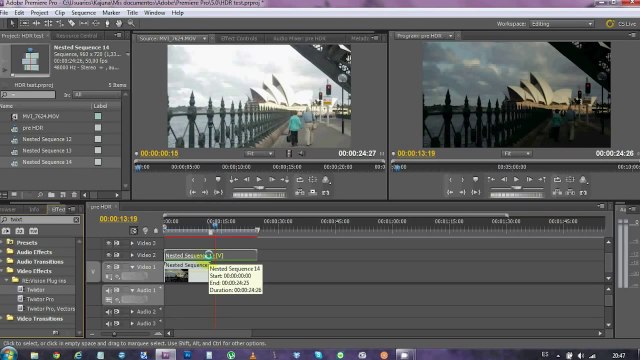Open the File menu
The width and height of the screenshot is (640, 360).
pyautogui.click(x=4, y=13)
